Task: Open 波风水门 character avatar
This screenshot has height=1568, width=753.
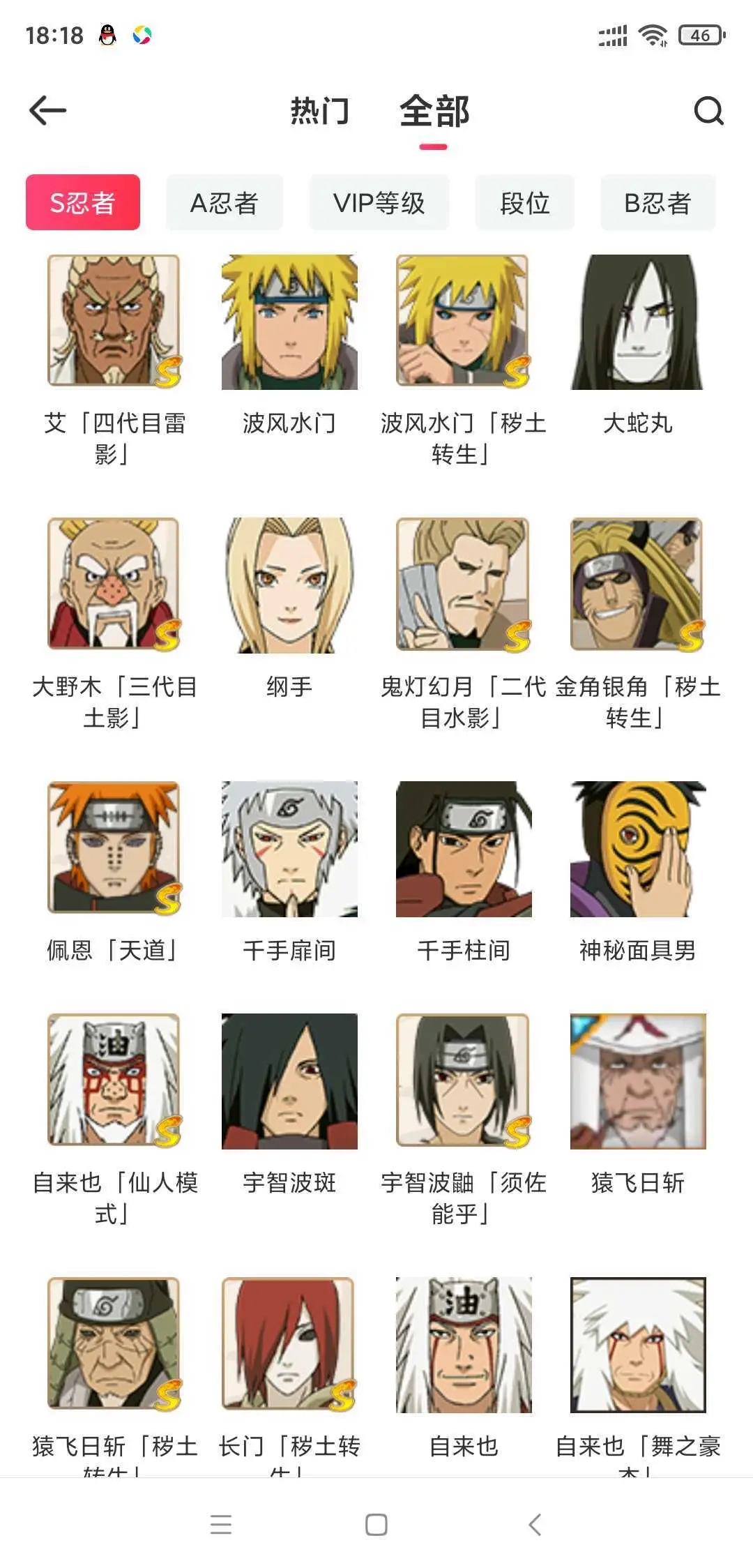Action: [x=289, y=322]
